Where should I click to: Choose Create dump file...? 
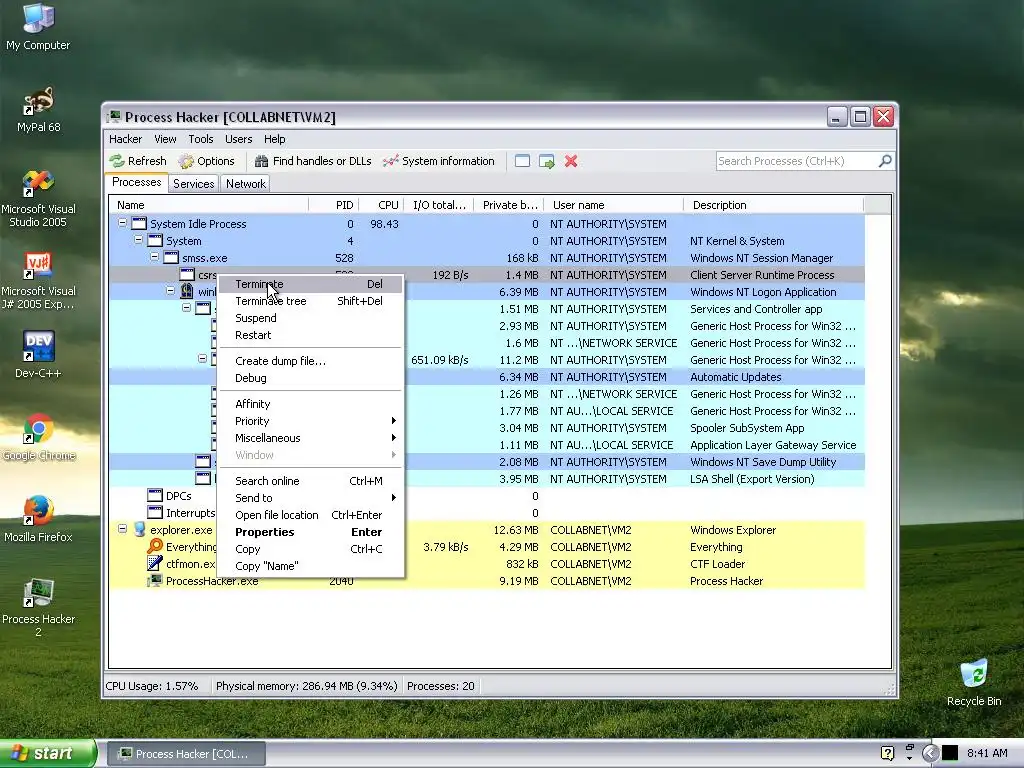coord(311,361)
